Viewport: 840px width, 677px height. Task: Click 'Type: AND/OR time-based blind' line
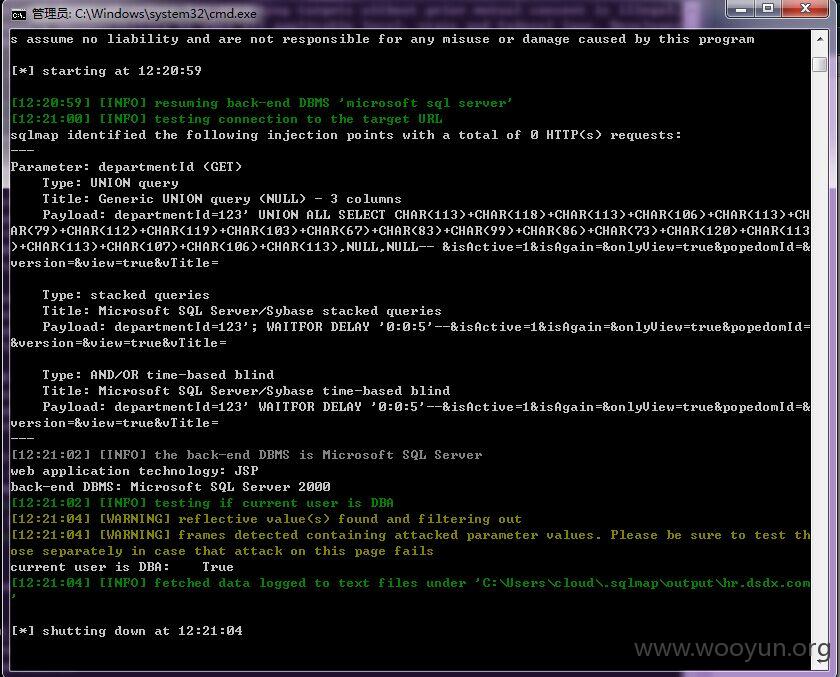click(158, 374)
